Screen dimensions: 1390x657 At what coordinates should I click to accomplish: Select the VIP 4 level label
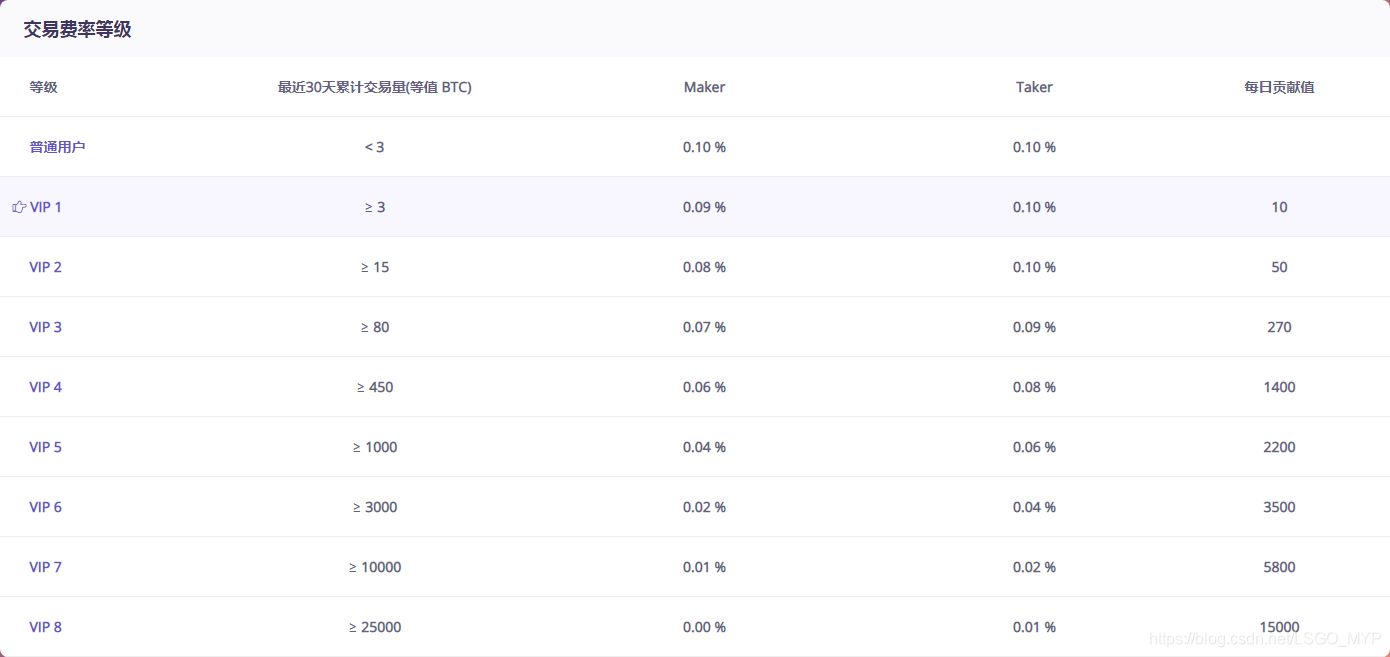tap(46, 387)
